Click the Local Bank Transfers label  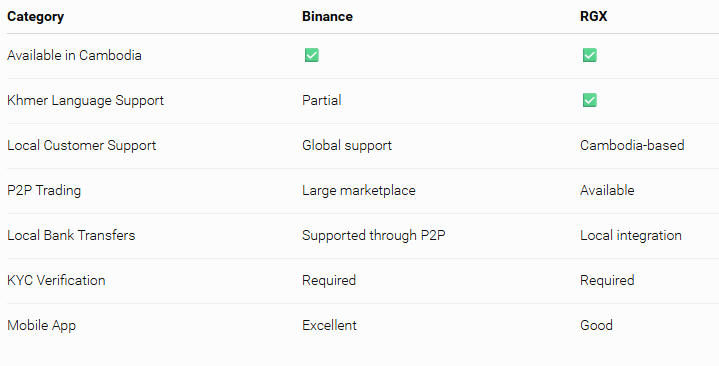(71, 235)
